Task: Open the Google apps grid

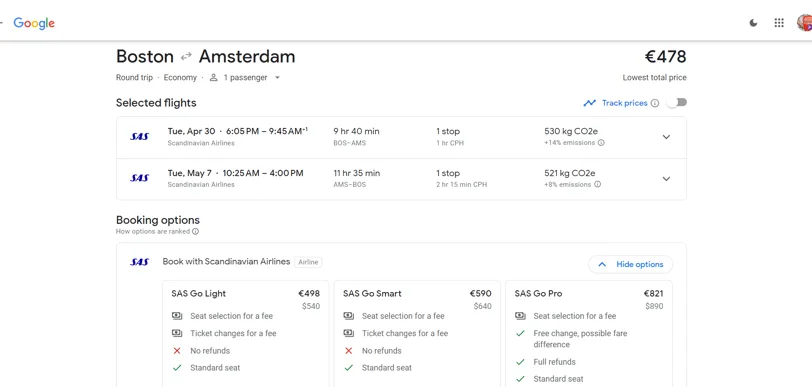Action: pos(779,23)
